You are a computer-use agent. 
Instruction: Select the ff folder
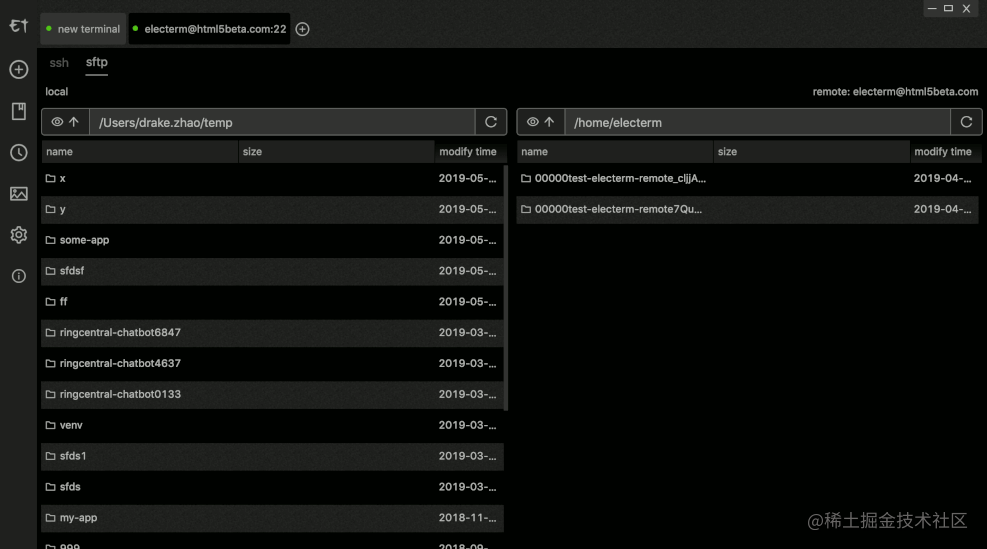(x=273, y=302)
